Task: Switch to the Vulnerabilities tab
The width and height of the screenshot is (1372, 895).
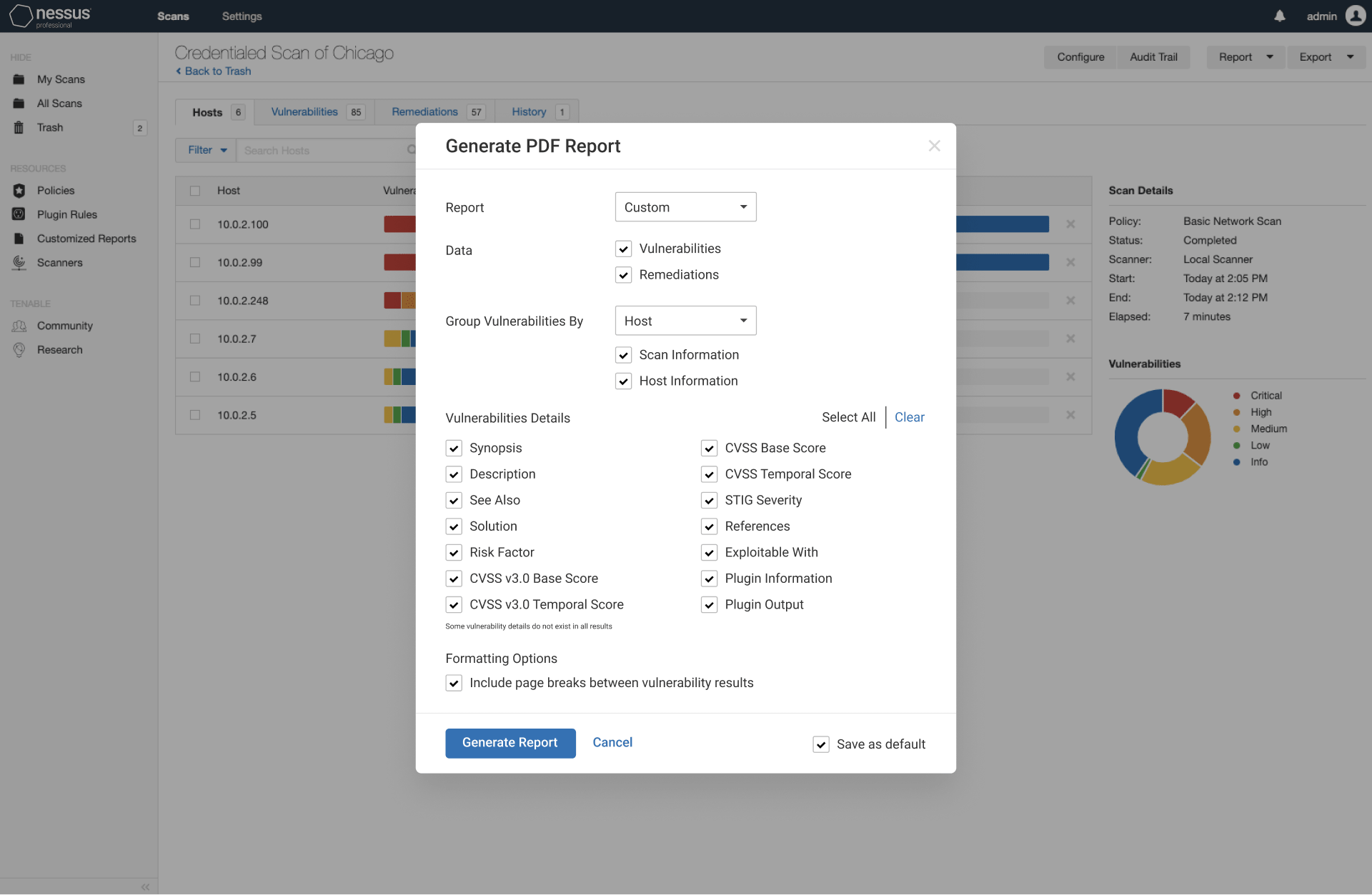Action: tap(305, 112)
